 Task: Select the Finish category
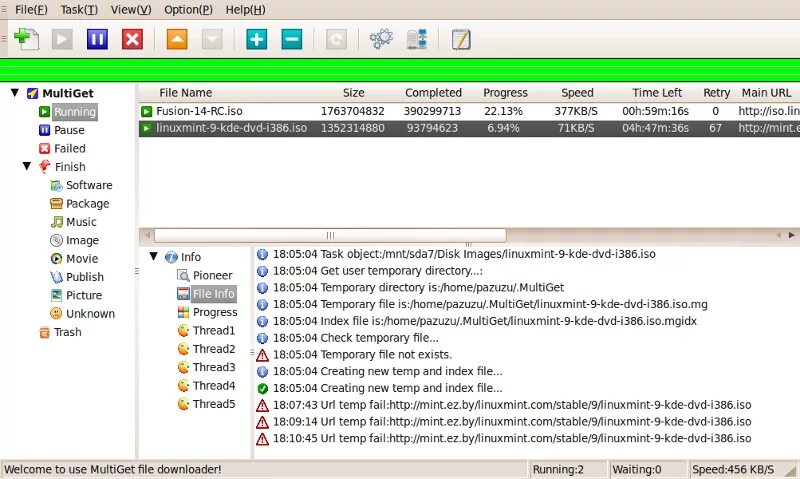point(70,167)
